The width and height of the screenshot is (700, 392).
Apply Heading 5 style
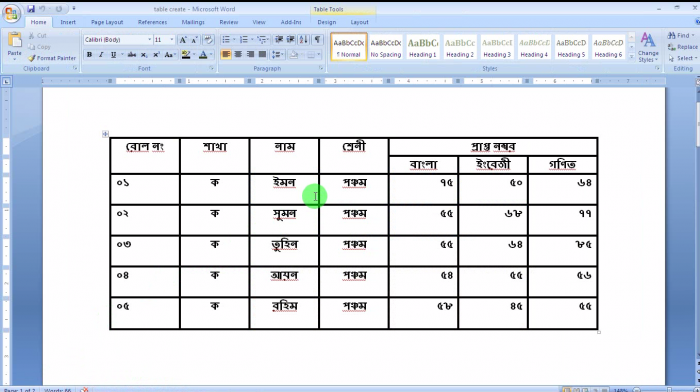point(571,46)
